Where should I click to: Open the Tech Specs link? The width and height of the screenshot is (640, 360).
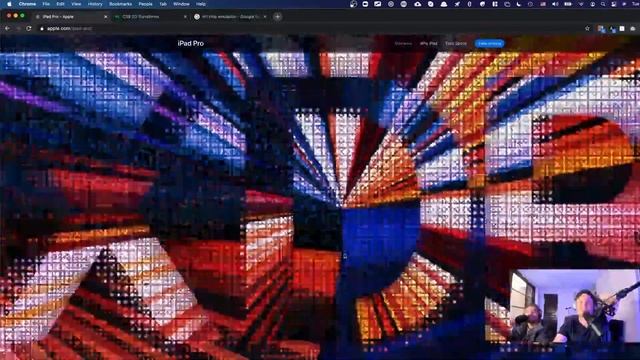coord(456,43)
